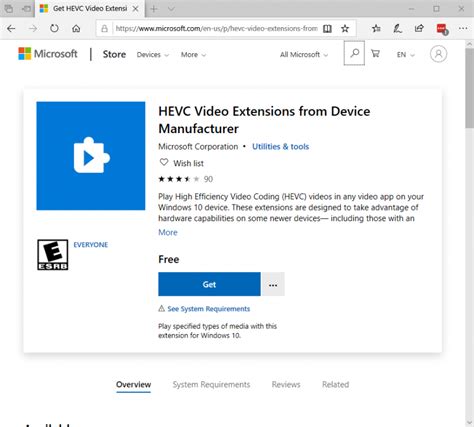Click the account sign-in avatar icon
The height and width of the screenshot is (427, 474).
click(x=438, y=54)
